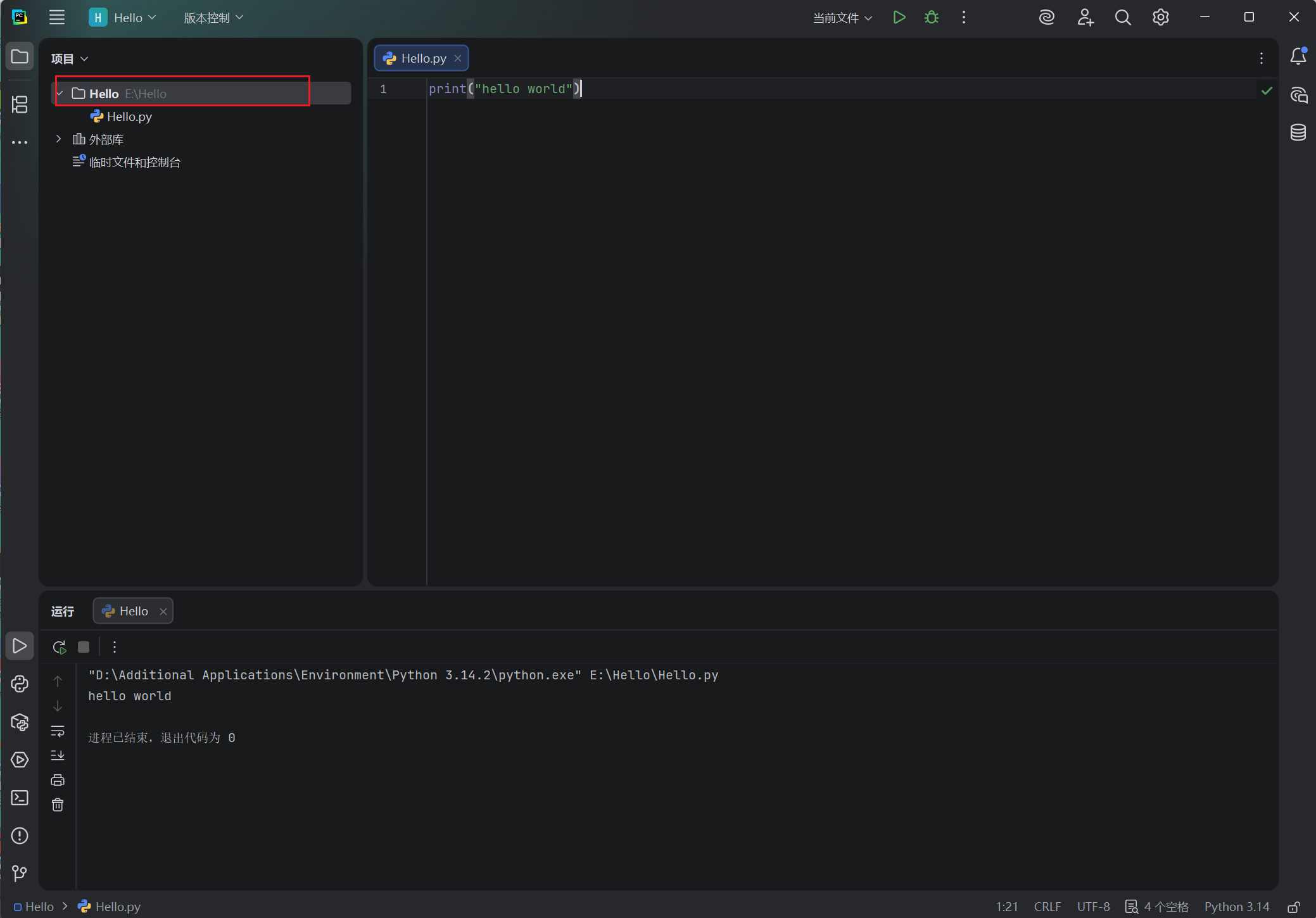1316x918 pixels.
Task: Rerun the Hello script in Run panel
Action: point(59,647)
